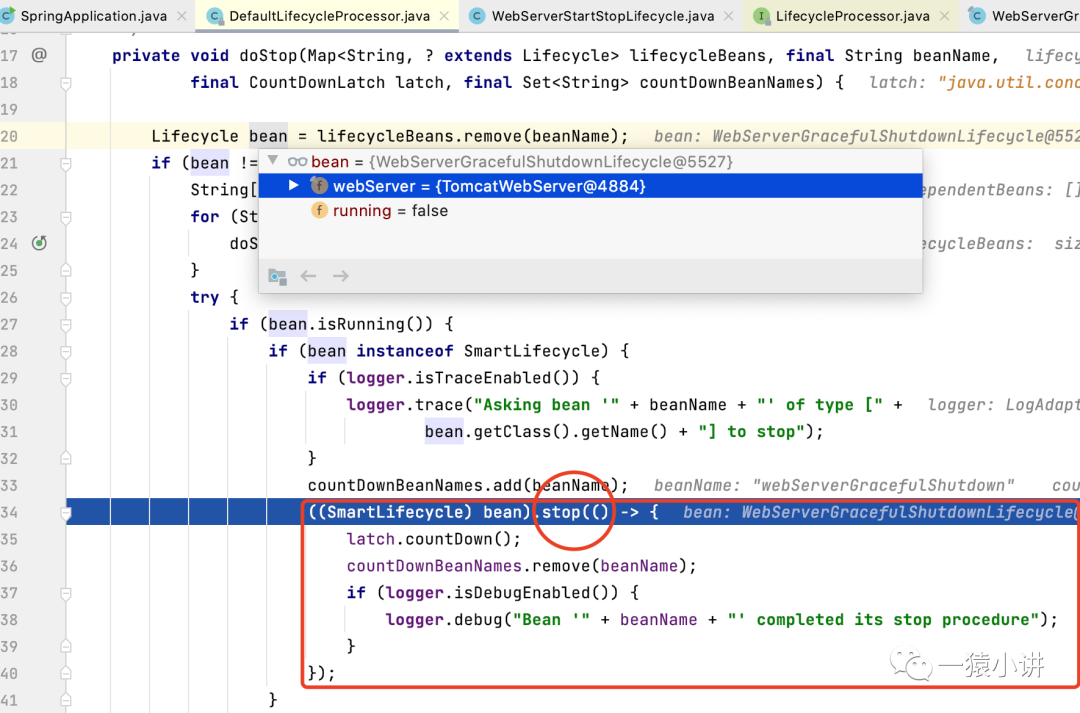This screenshot has width=1080, height=713.
Task: Toggle code fold at line 21
Action: click(66, 164)
